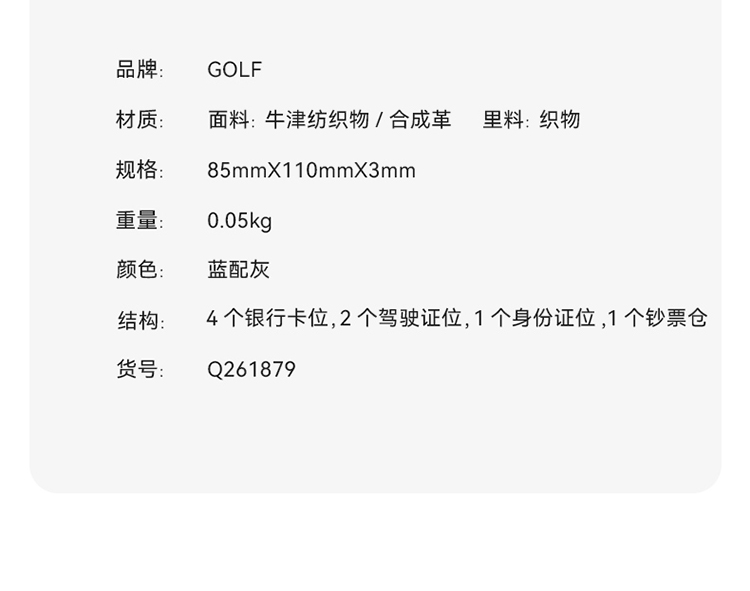Image resolution: width=750 pixels, height=591 pixels.
Task: Click the 颜色 label
Action: (x=138, y=270)
